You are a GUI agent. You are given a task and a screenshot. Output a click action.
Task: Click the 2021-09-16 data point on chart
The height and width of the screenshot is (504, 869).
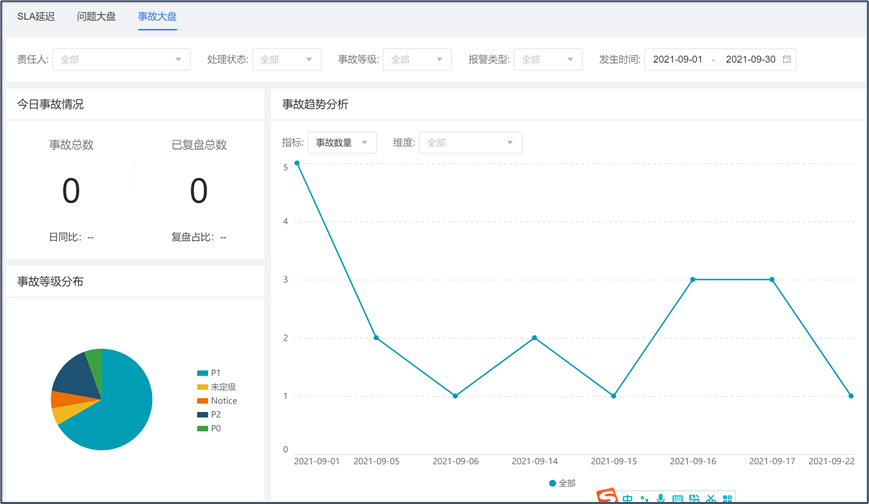click(693, 280)
